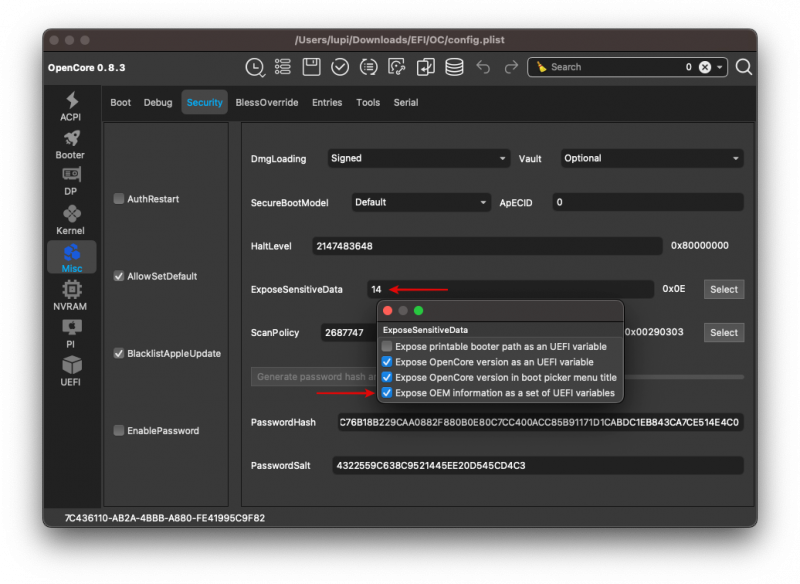This screenshot has width=800, height=584.
Task: Click the HaltLevel input field
Action: [x=485, y=246]
